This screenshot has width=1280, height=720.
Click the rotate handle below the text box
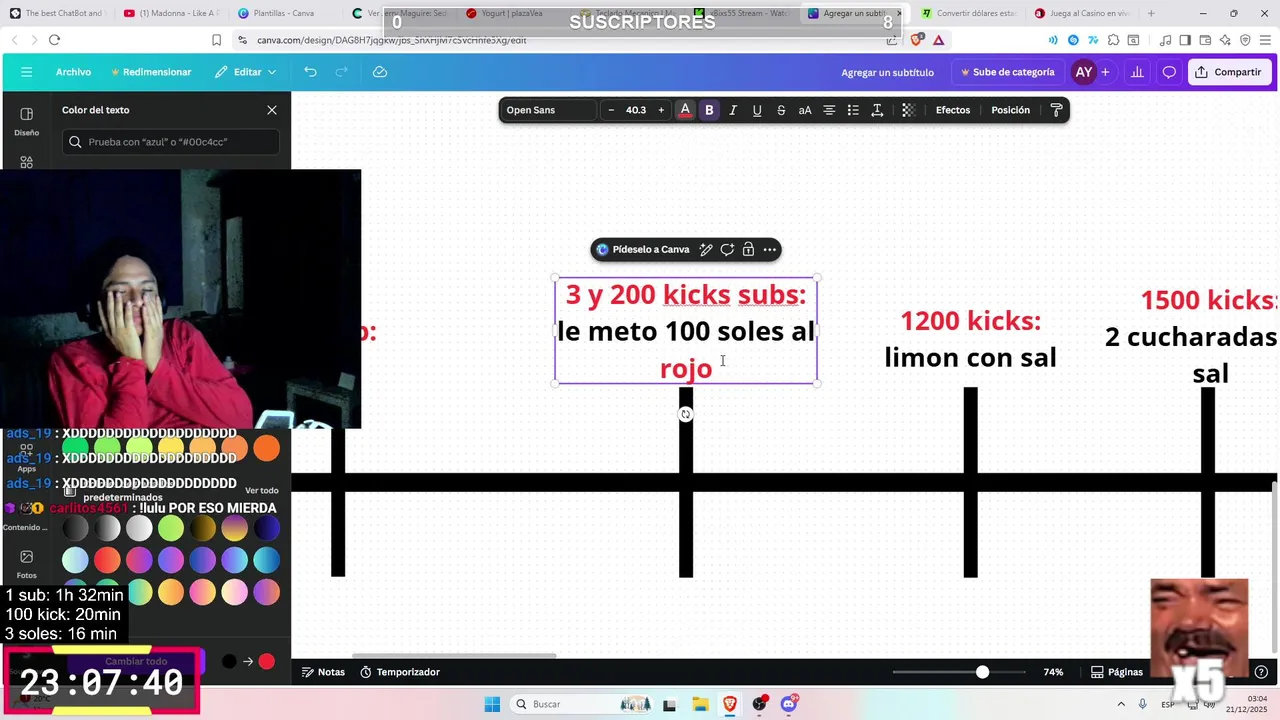[x=685, y=414]
